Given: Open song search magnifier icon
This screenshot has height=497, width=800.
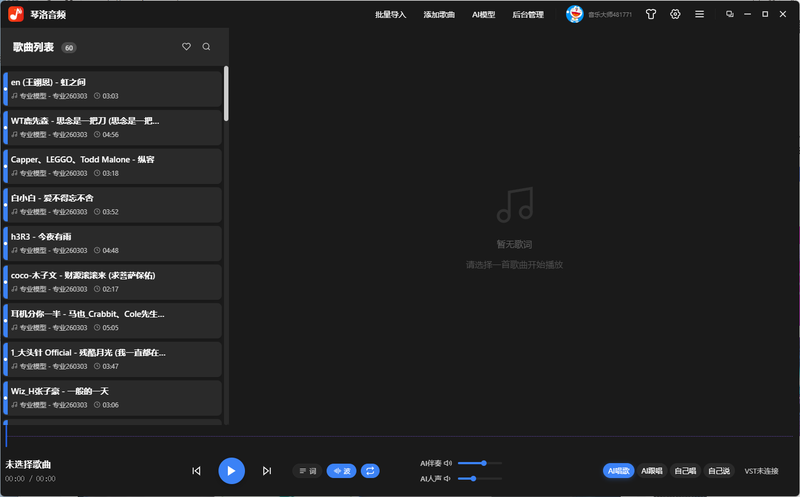Looking at the screenshot, I should click(x=206, y=46).
